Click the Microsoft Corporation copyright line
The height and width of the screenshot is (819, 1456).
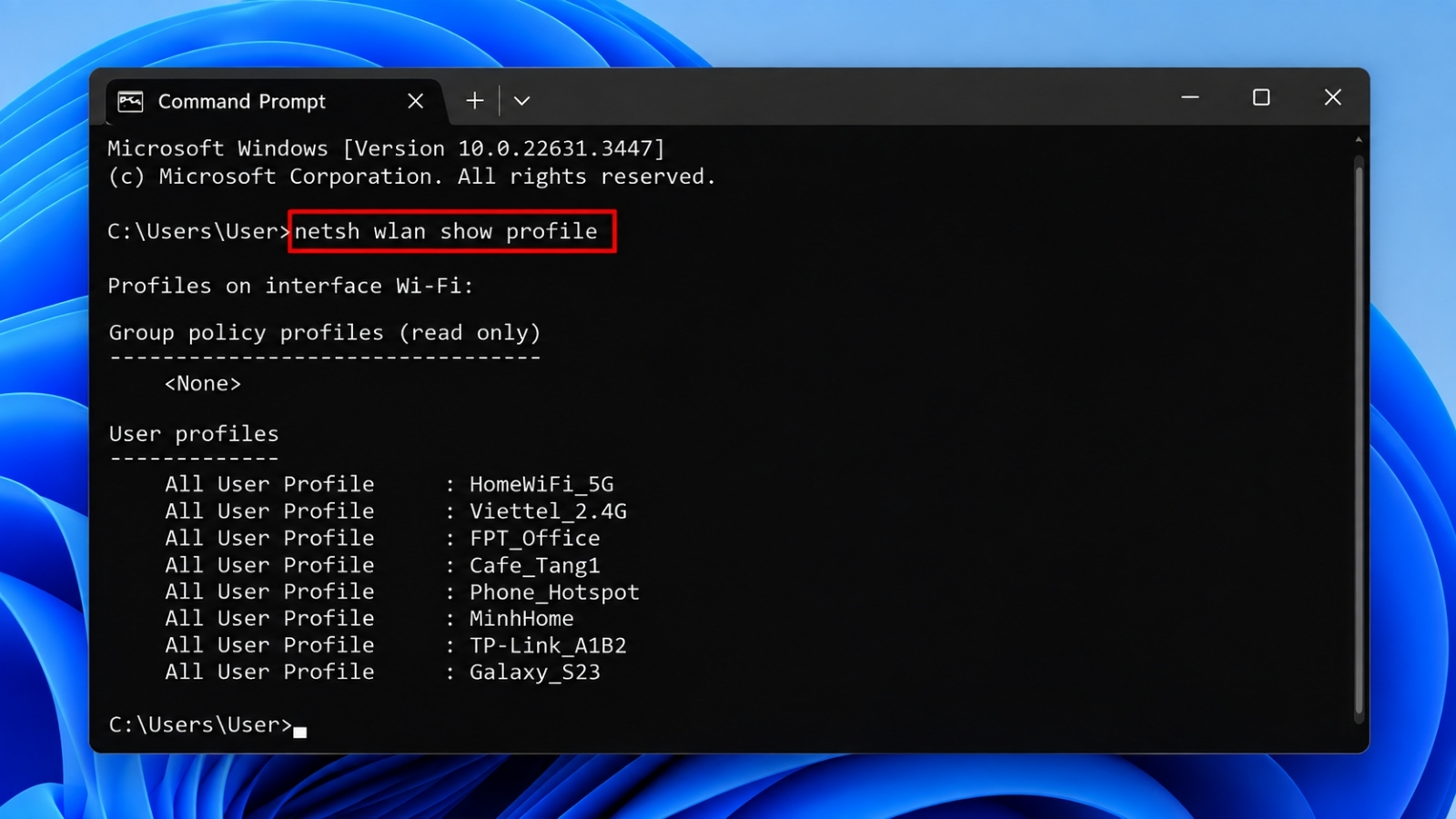[x=411, y=177]
